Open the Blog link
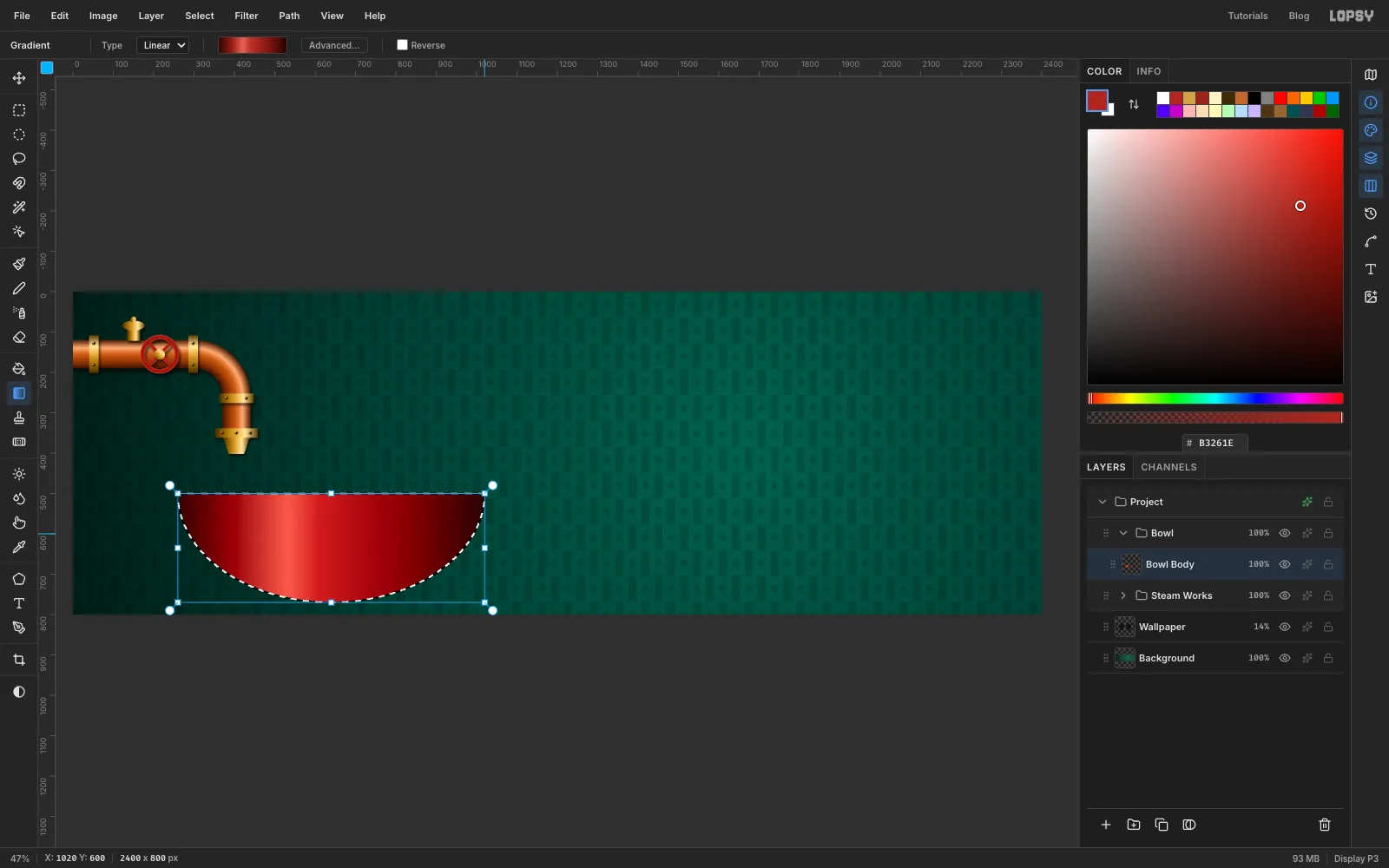The width and height of the screenshot is (1389, 868). 1299,16
